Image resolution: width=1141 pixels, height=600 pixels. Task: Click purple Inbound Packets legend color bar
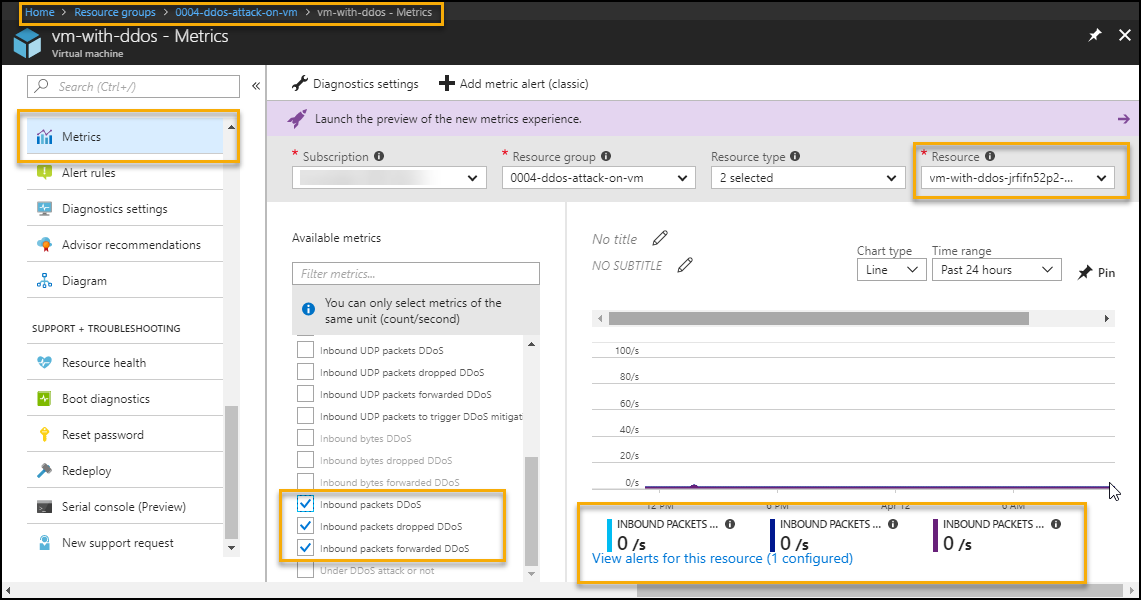936,535
